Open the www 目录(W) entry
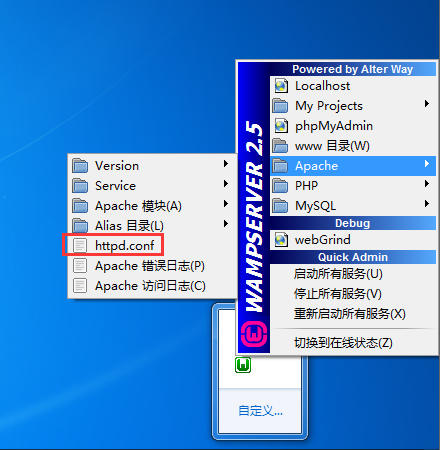 pyautogui.click(x=353, y=146)
